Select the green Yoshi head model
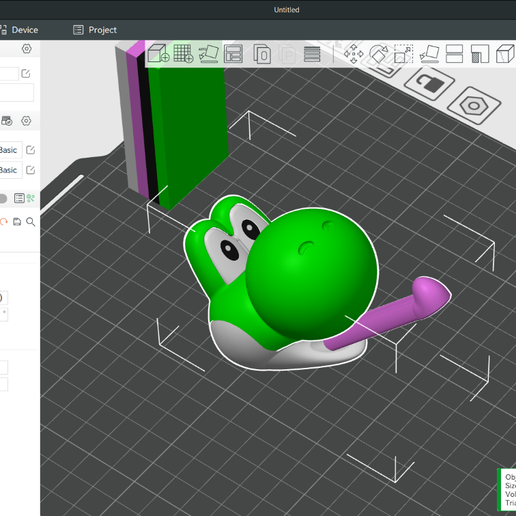Viewport: 516px width, 516px height. [x=312, y=273]
